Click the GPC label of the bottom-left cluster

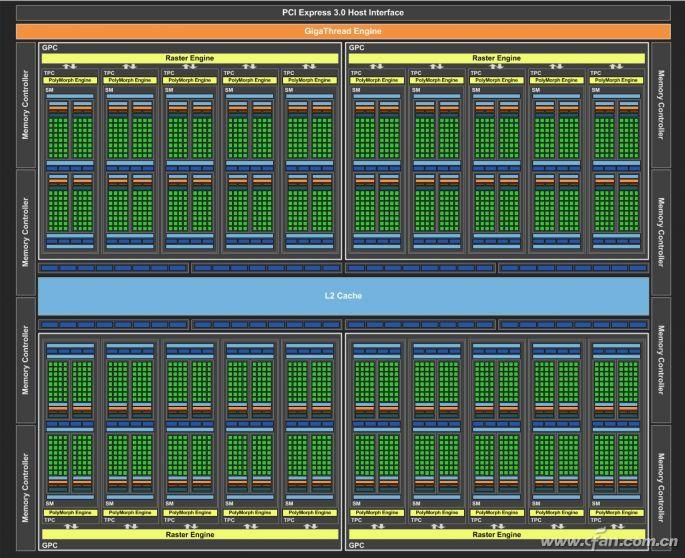pos(50,547)
